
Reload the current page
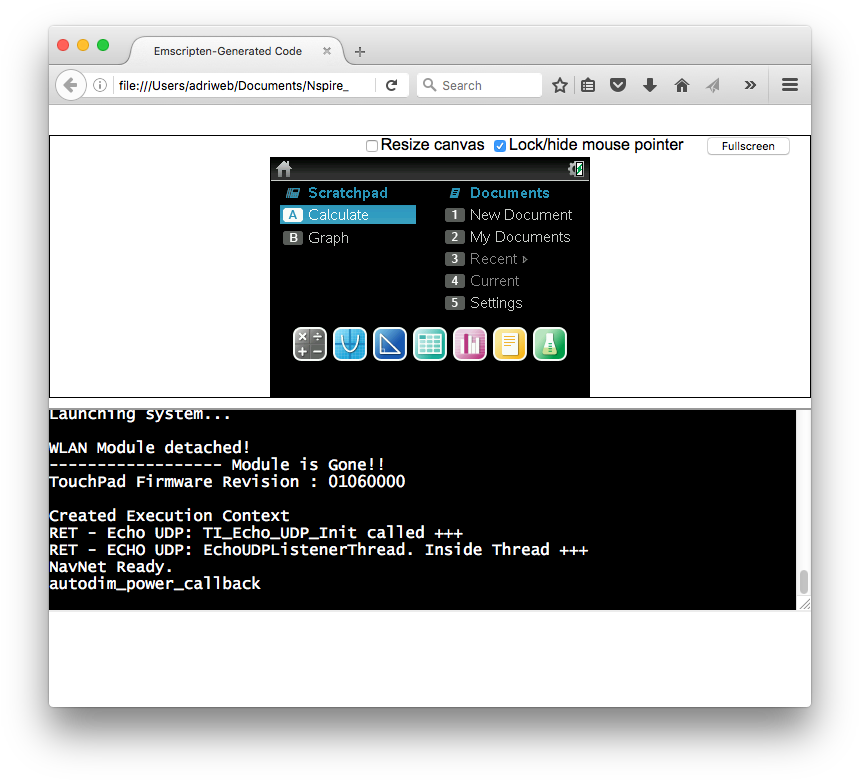point(391,85)
